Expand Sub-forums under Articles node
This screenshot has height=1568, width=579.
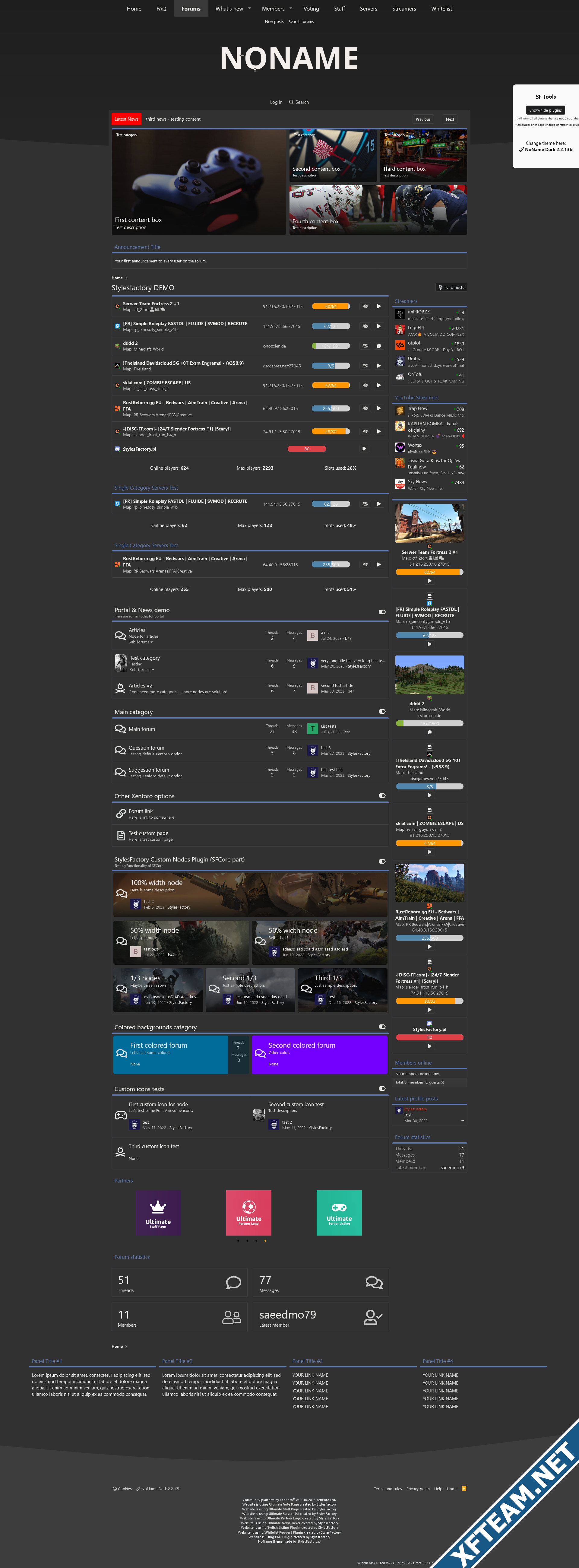pos(141,642)
